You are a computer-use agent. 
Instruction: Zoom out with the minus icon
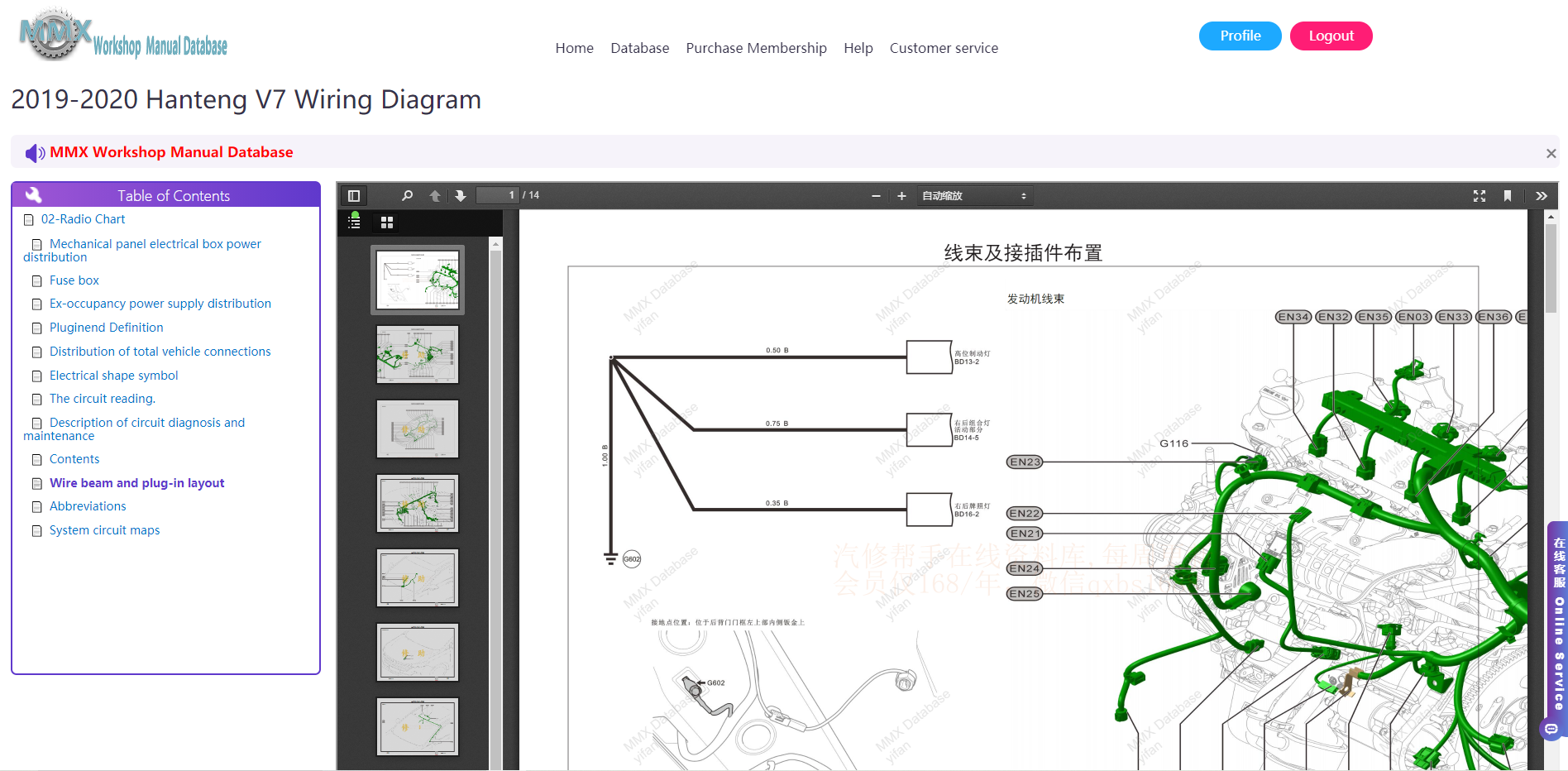coord(876,196)
